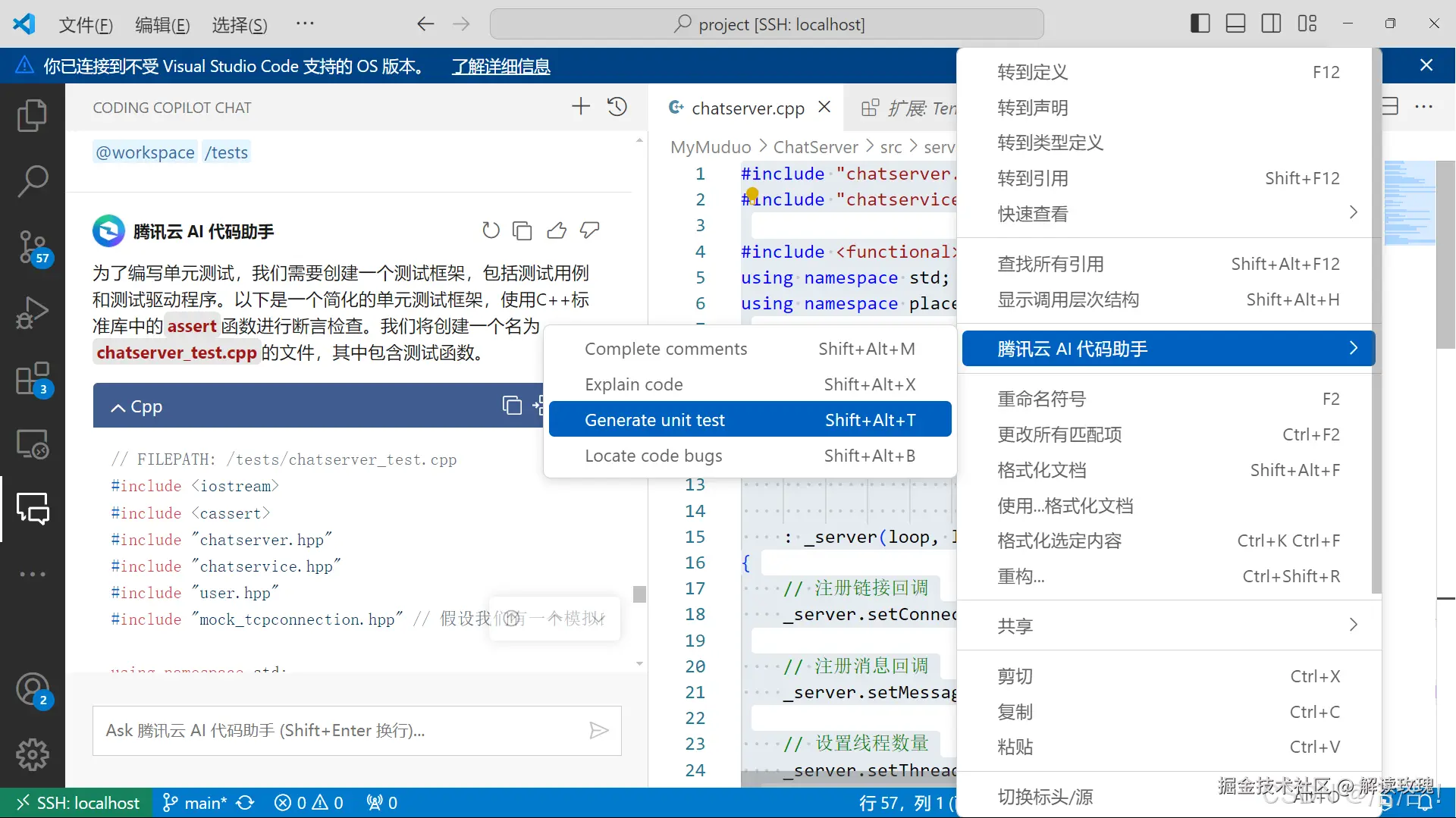The image size is (1456, 818).
Task: Choose Explain code
Action: [750, 384]
